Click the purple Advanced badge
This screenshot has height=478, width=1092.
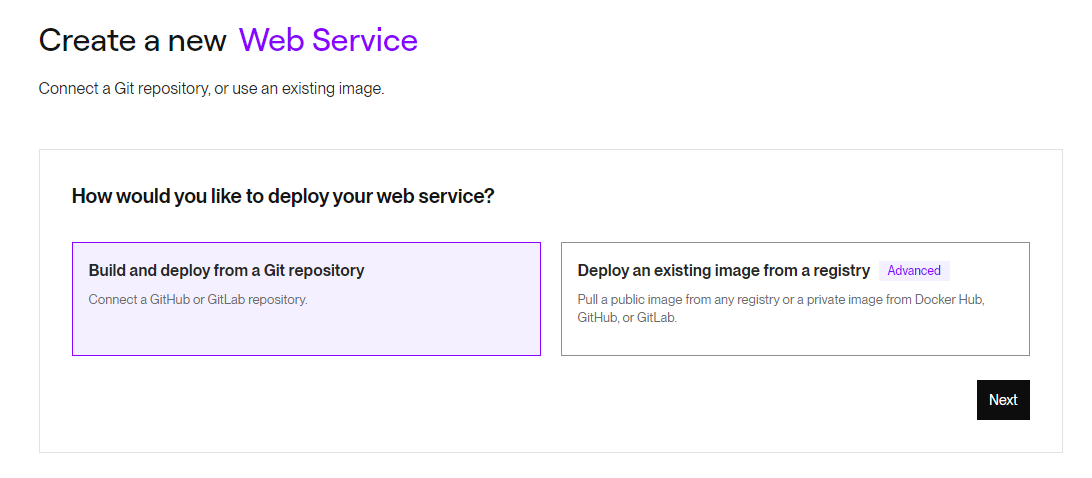[x=914, y=271]
